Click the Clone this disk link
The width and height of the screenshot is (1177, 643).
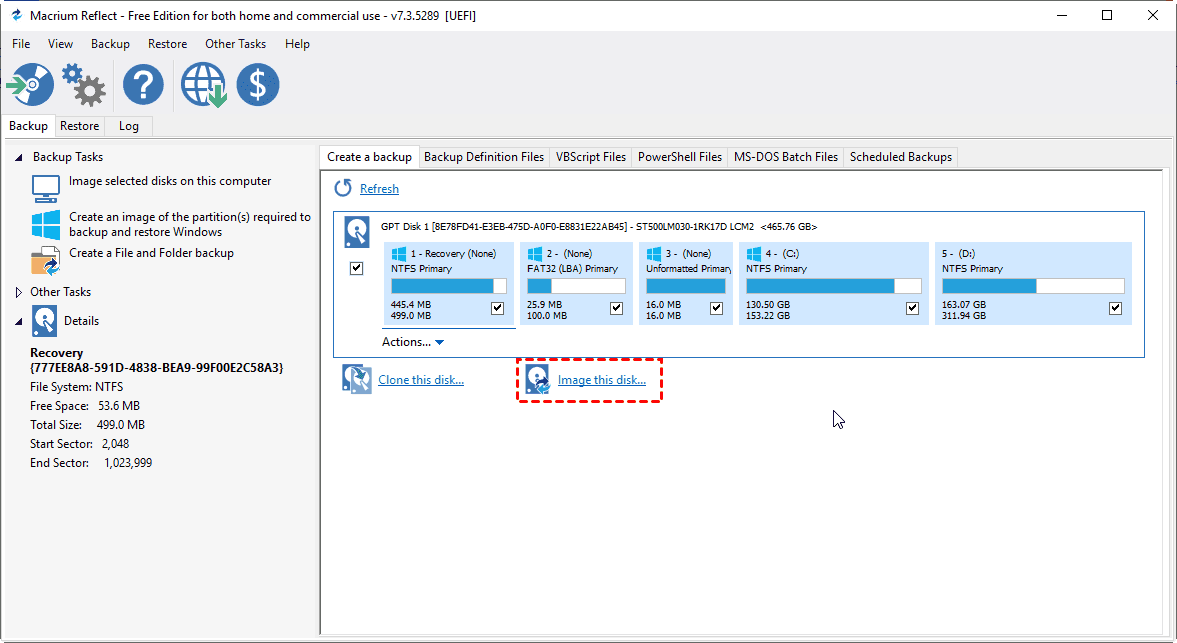420,380
